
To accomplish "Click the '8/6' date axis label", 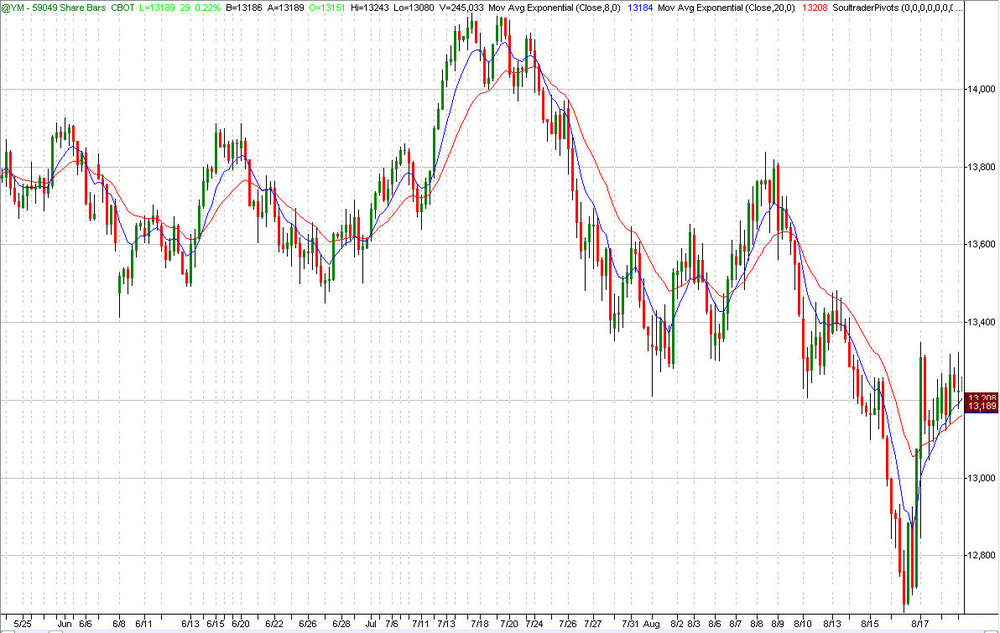I will 715,623.
